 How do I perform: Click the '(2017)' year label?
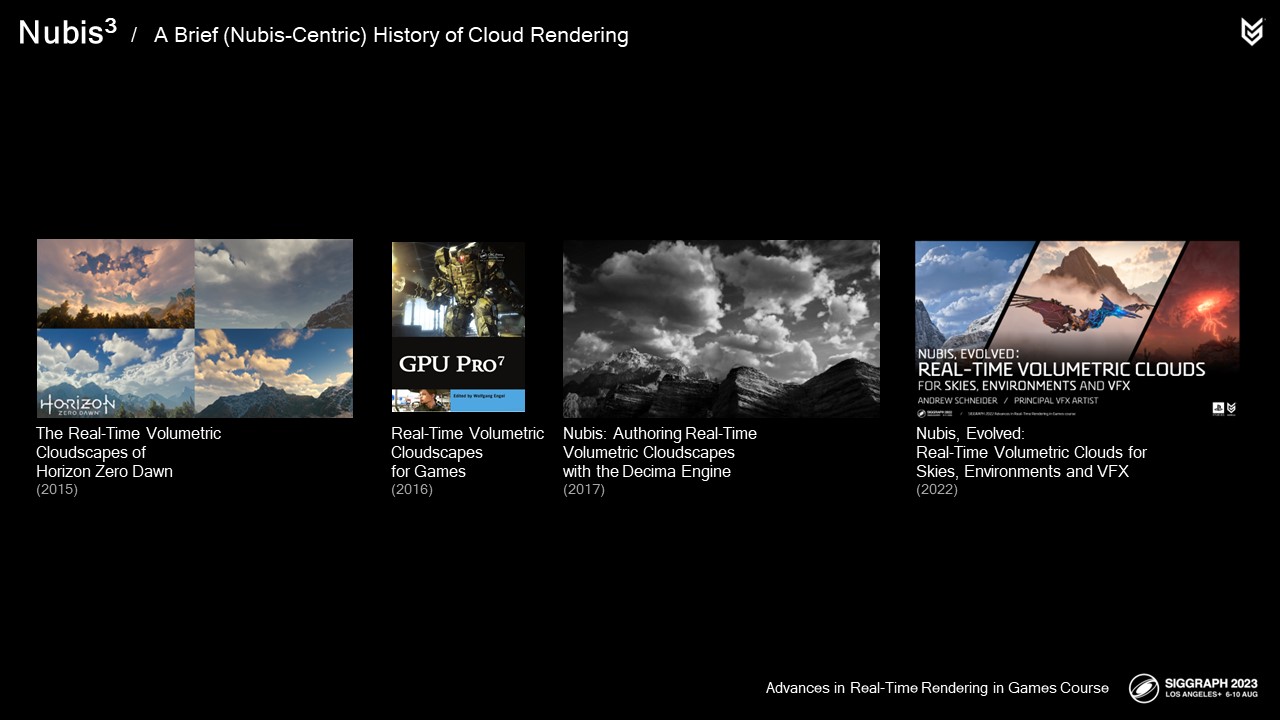click(584, 489)
